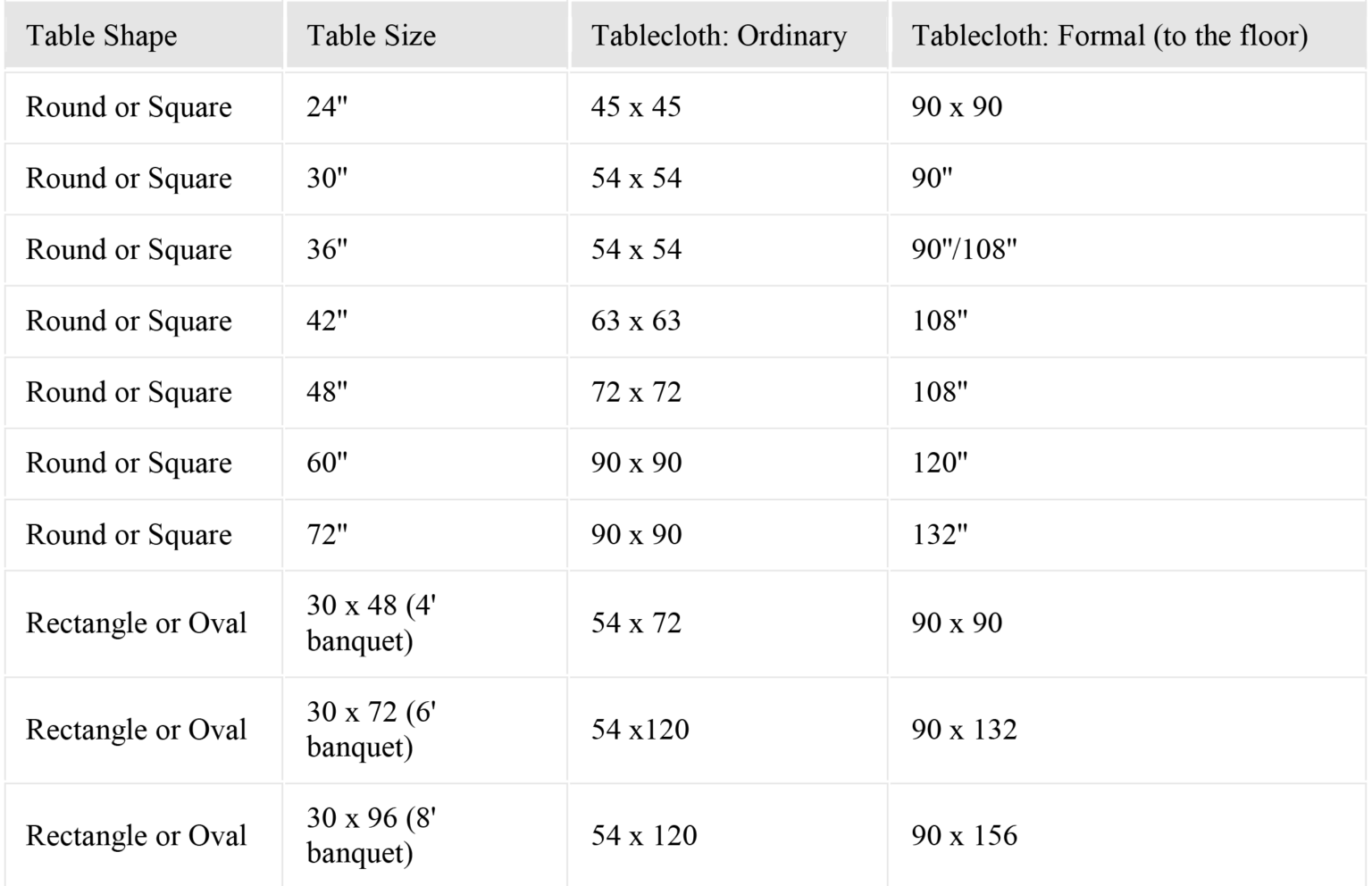Select the "45 x 45" ordinary tablecloth cell
1372x886 pixels.
click(636, 107)
